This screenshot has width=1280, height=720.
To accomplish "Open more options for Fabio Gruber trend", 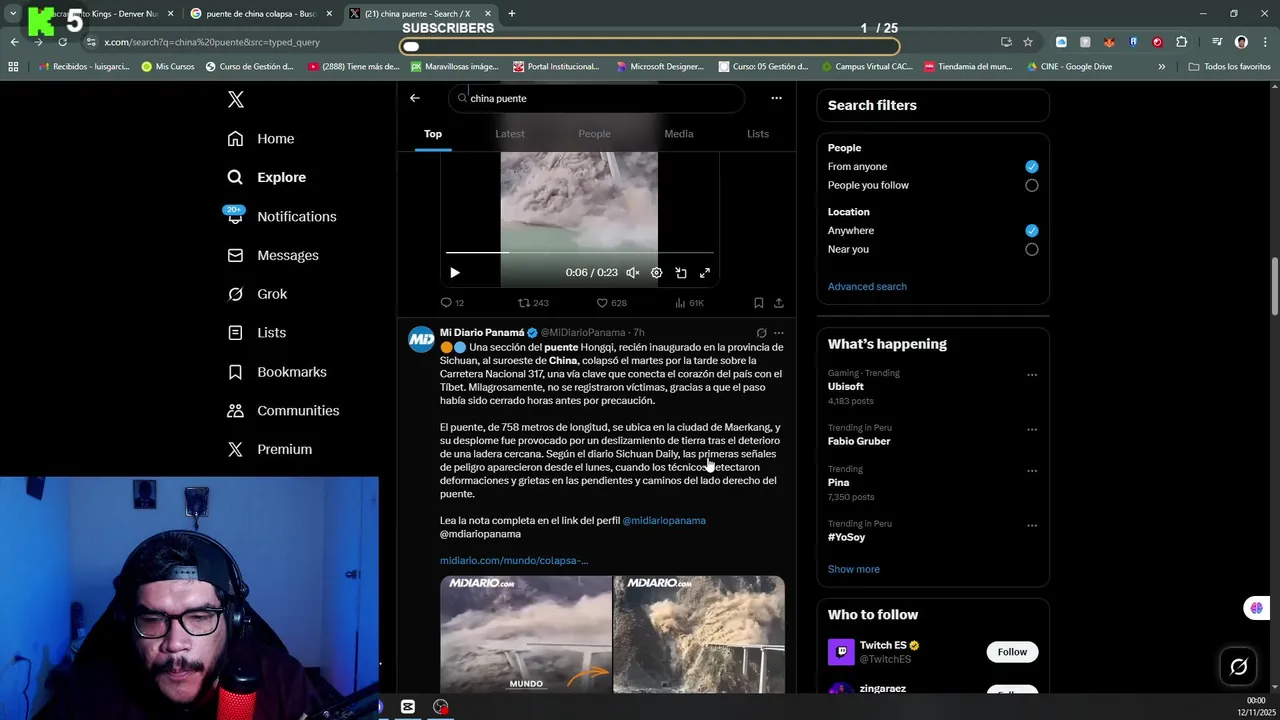I will (x=1032, y=430).
